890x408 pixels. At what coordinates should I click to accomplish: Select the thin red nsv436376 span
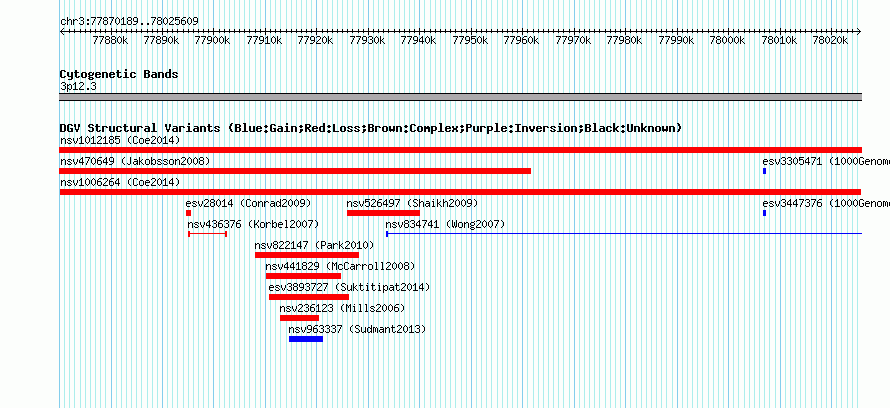[x=208, y=234]
